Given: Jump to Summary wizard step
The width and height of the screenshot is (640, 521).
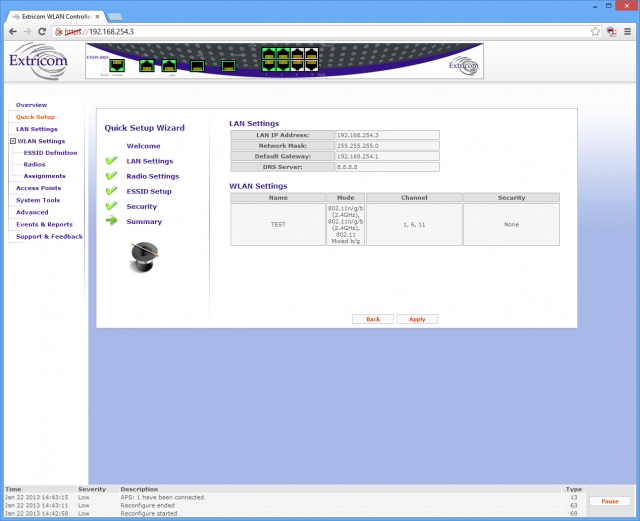Looking at the screenshot, I should [x=144, y=221].
